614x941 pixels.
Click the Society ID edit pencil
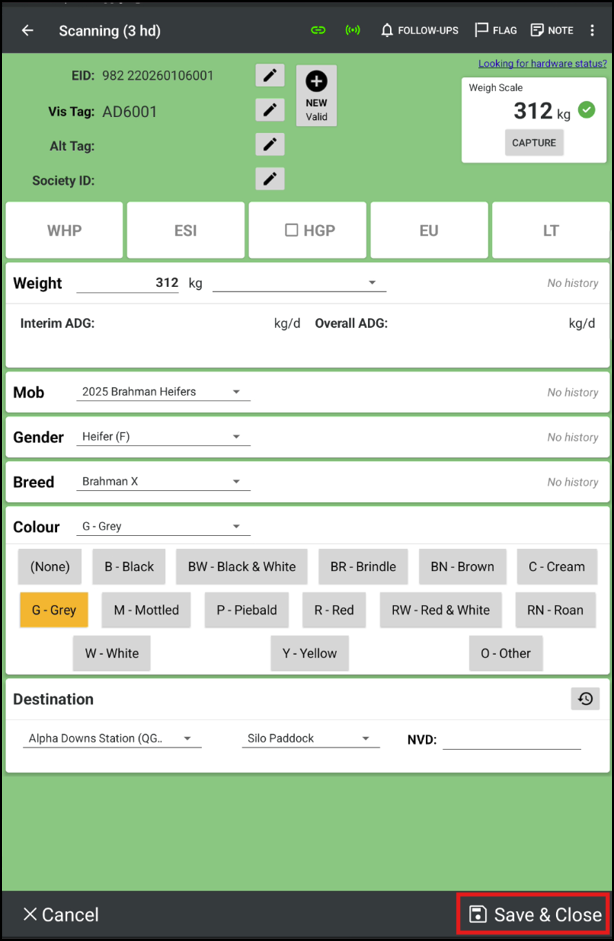[269, 179]
